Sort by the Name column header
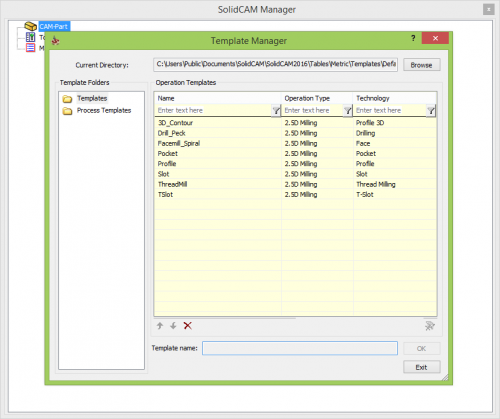This screenshot has height=419, width=500. (x=218, y=98)
